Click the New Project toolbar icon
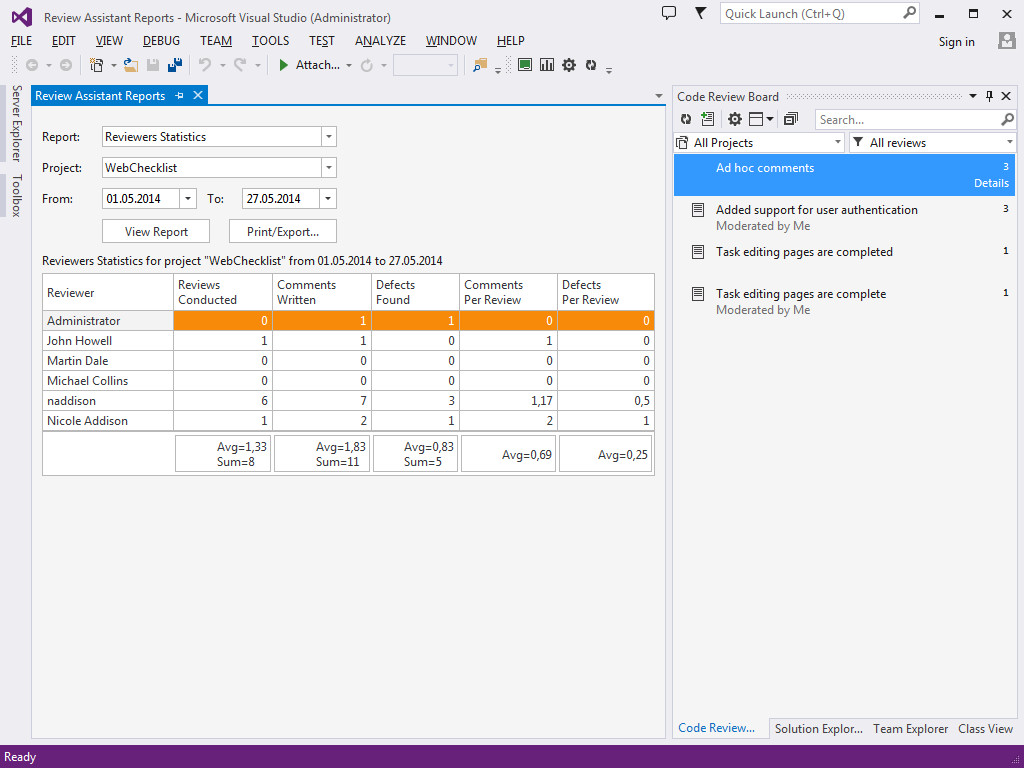Screen dimensions: 1025x768 pyautogui.click(x=97, y=65)
